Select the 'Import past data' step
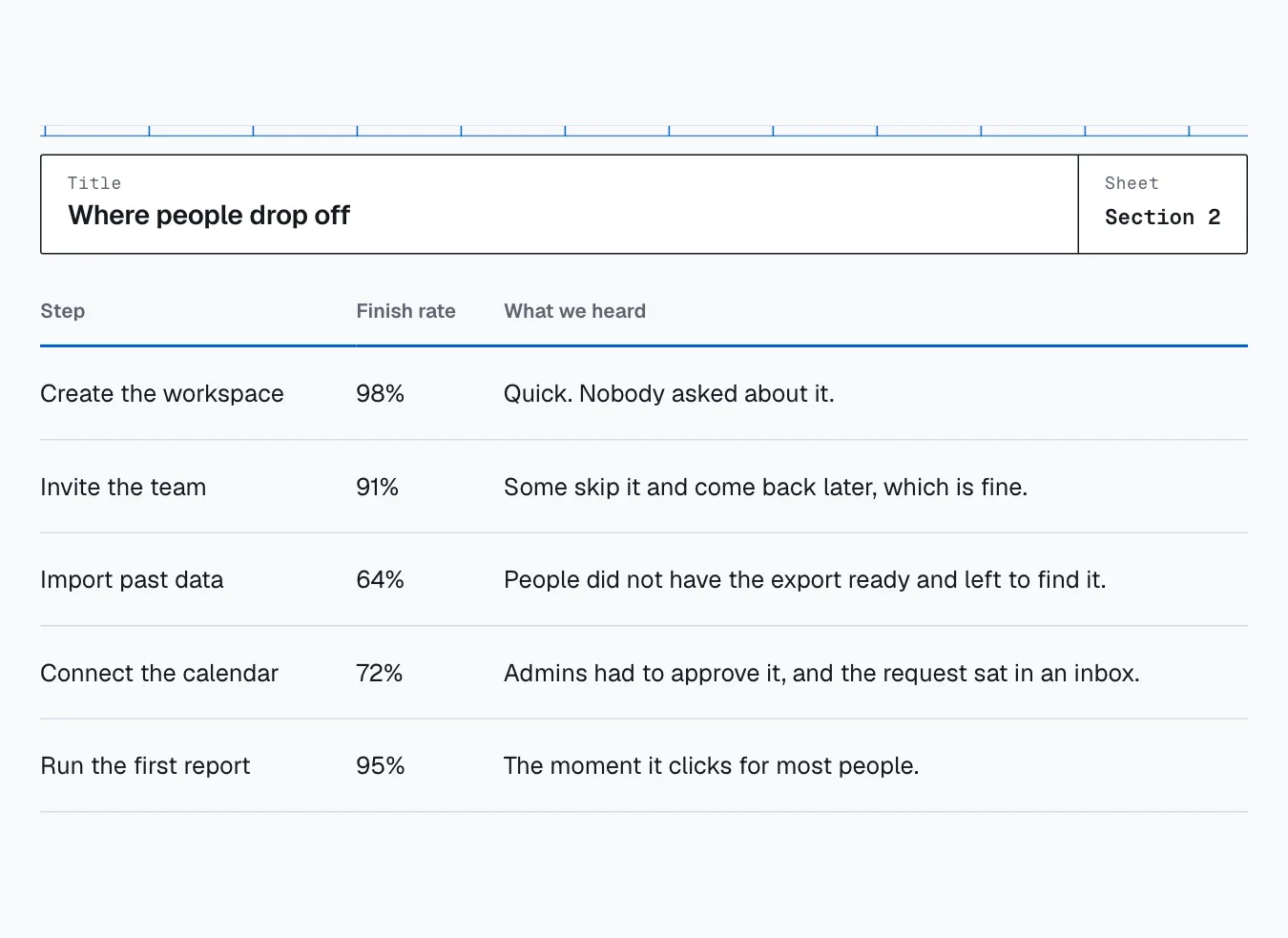Image resolution: width=1288 pixels, height=938 pixels. tap(132, 579)
